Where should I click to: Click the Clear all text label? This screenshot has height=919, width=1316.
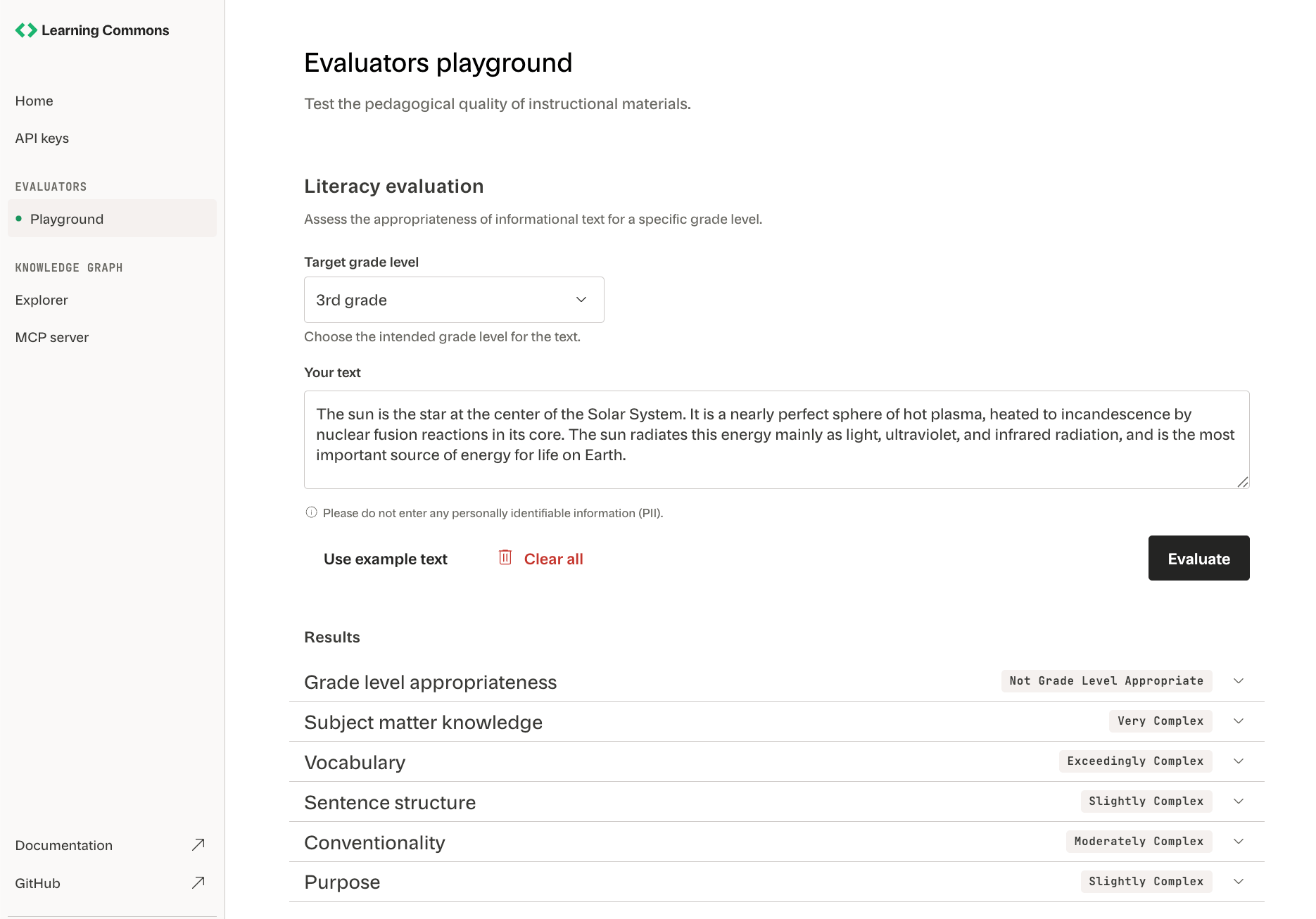[x=554, y=559]
